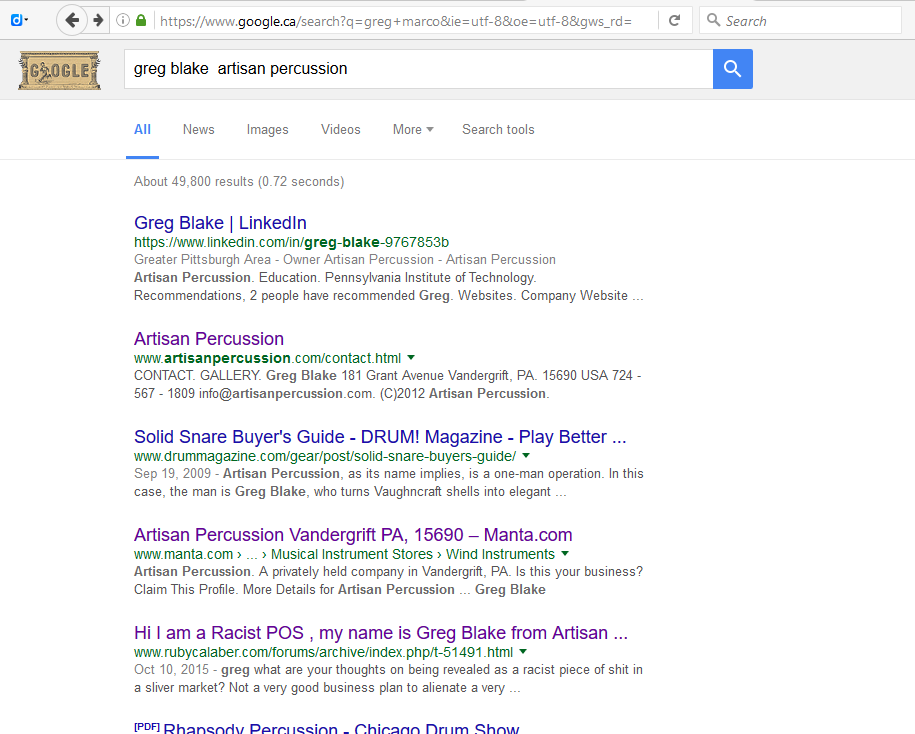Click the 'Oct 10, 2015' snippet date
This screenshot has height=734, width=915.
click(171, 670)
